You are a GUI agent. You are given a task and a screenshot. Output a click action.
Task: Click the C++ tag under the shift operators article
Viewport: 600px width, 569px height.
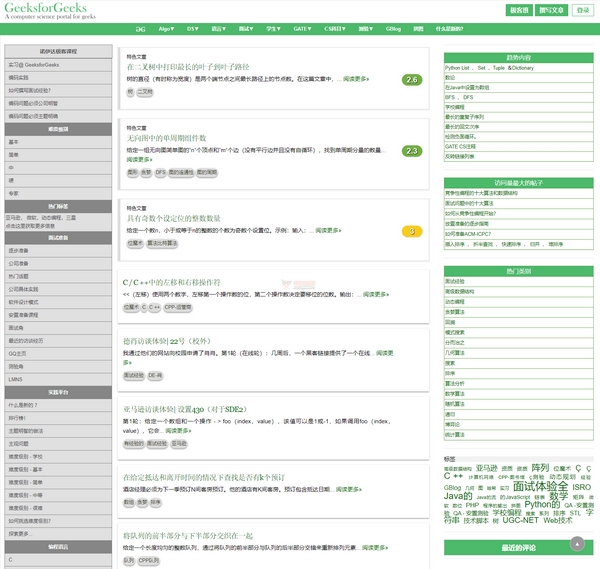tap(155, 307)
